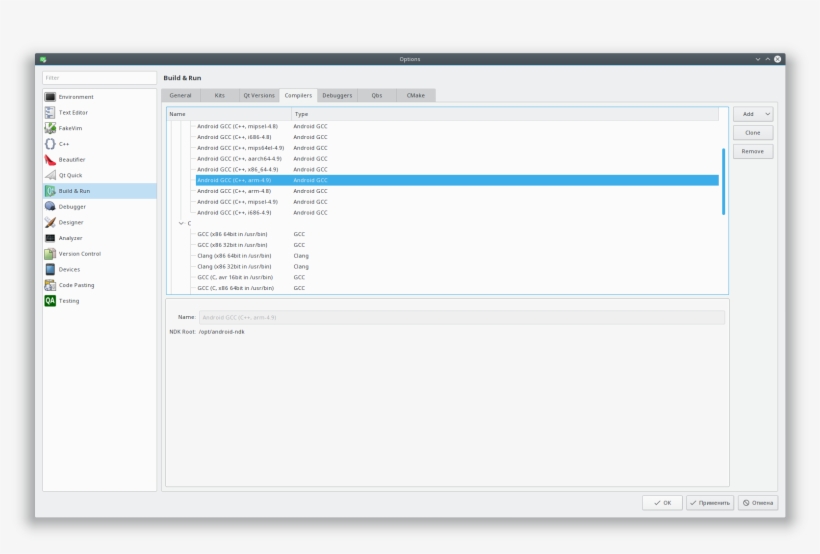Open the Beautifier icon
Screen dimensions: 820x554
[x=50, y=160]
